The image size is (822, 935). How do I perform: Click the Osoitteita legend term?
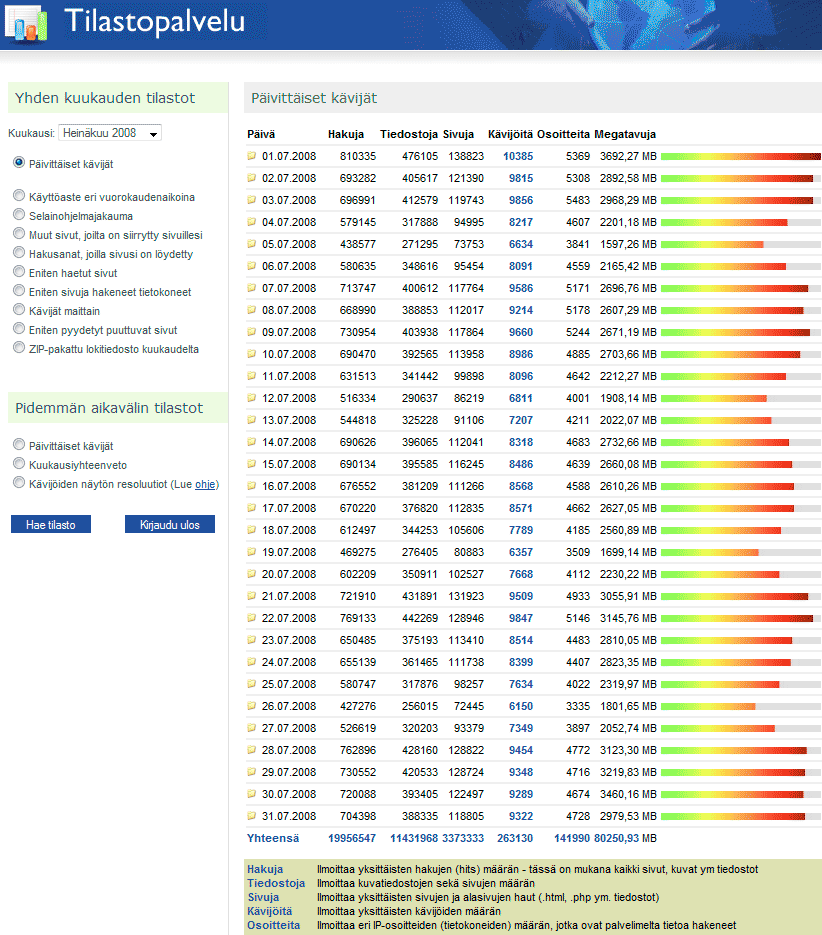274,925
